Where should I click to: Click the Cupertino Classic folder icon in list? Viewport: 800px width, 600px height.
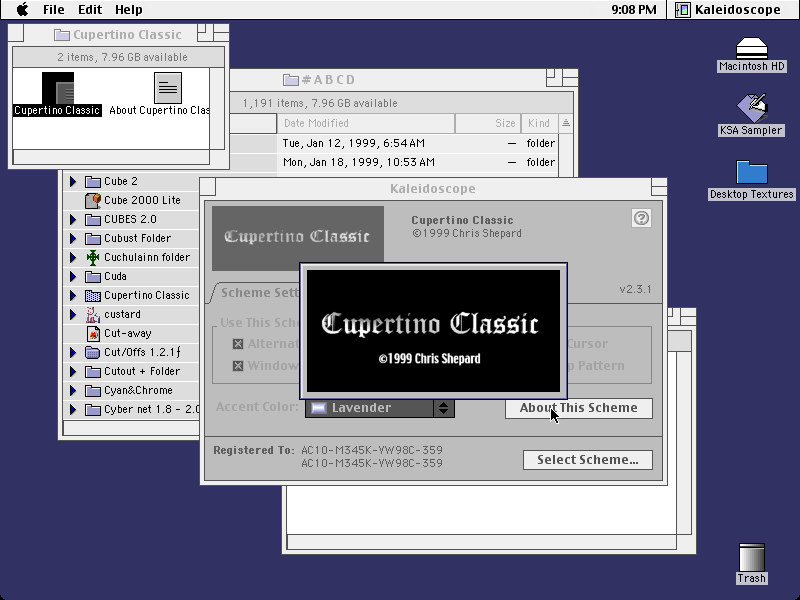click(x=93, y=295)
